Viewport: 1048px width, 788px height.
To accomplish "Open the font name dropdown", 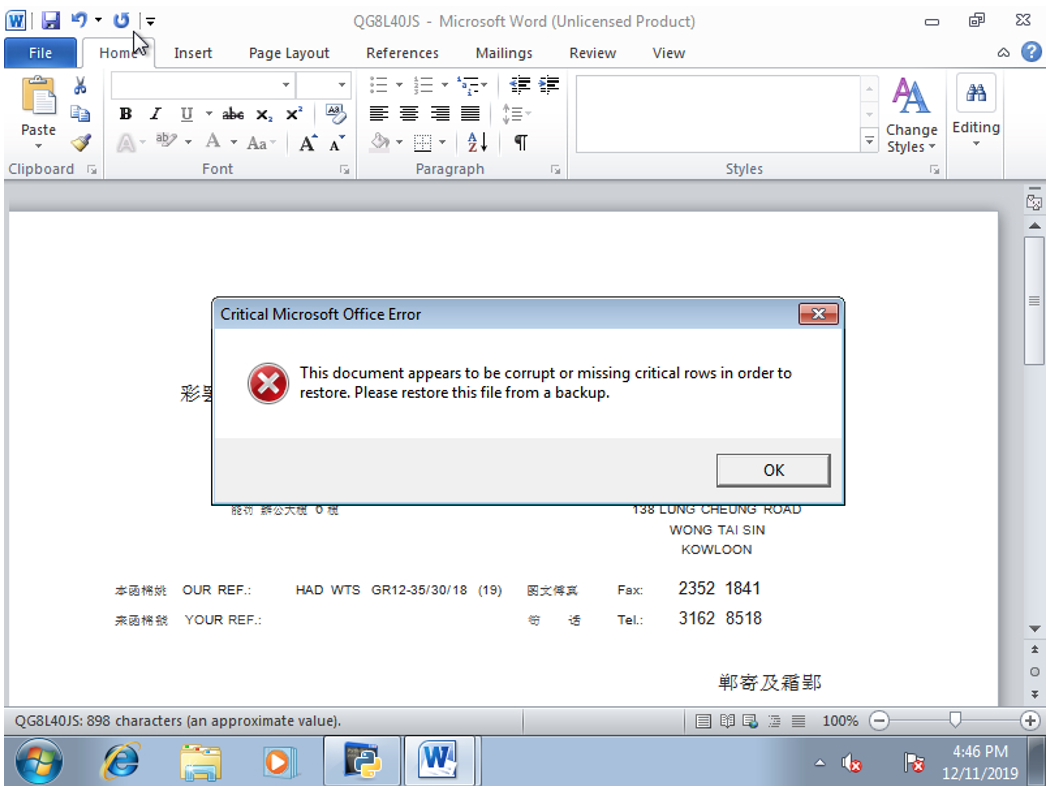I will tap(285, 85).
